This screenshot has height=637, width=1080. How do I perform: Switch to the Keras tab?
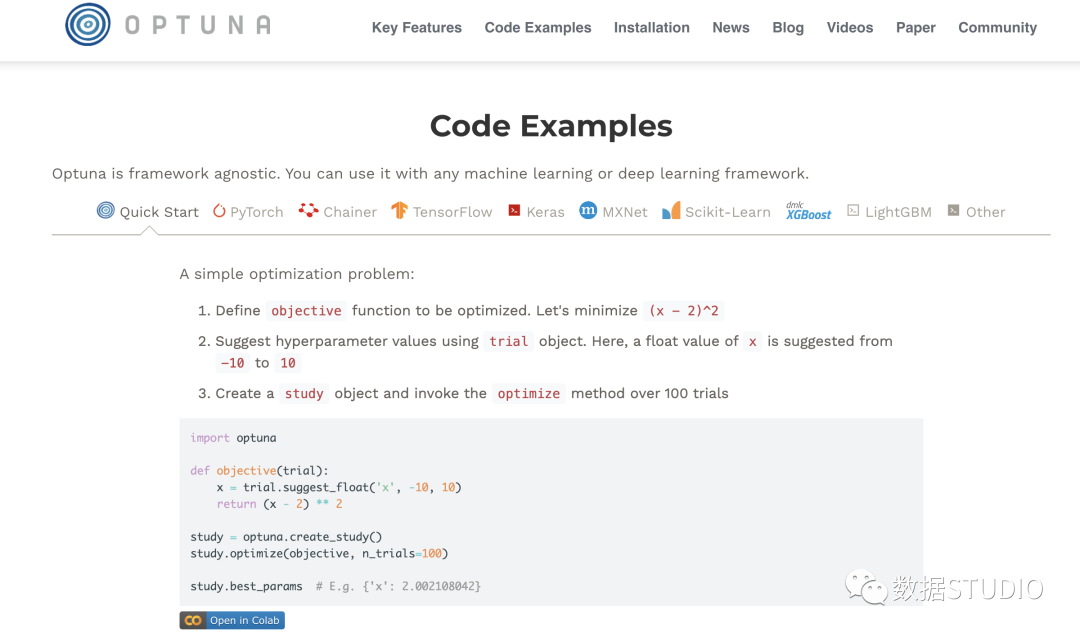point(546,212)
